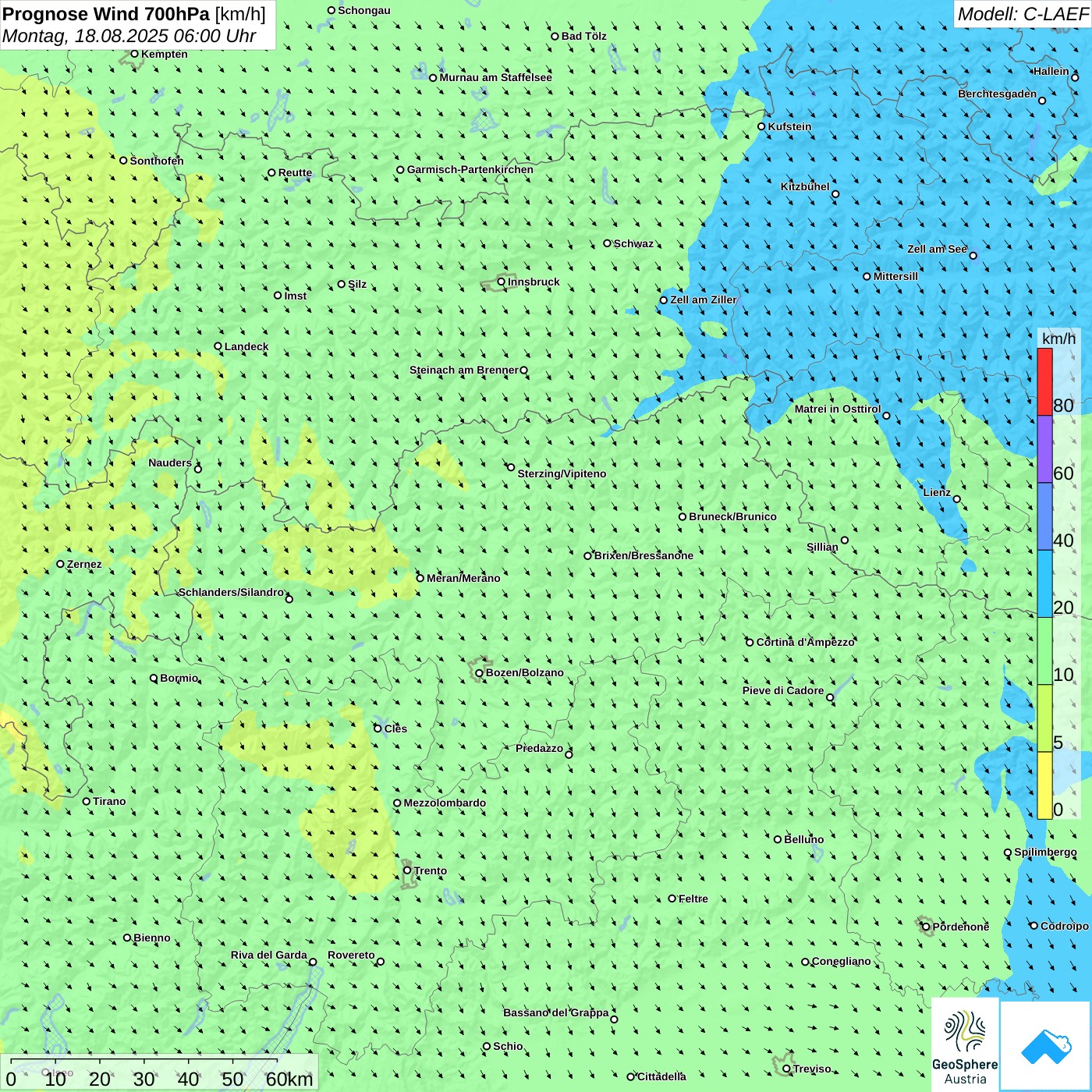
Task: Click the Schlanders/Silandro label
Action: 231,592
